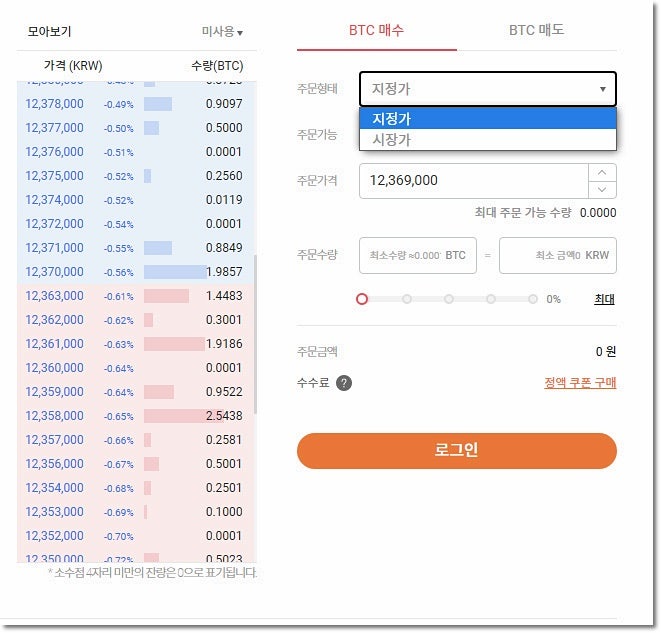Set slider to 0% red handle
Image resolution: width=661 pixels, height=633 pixels.
[x=362, y=299]
